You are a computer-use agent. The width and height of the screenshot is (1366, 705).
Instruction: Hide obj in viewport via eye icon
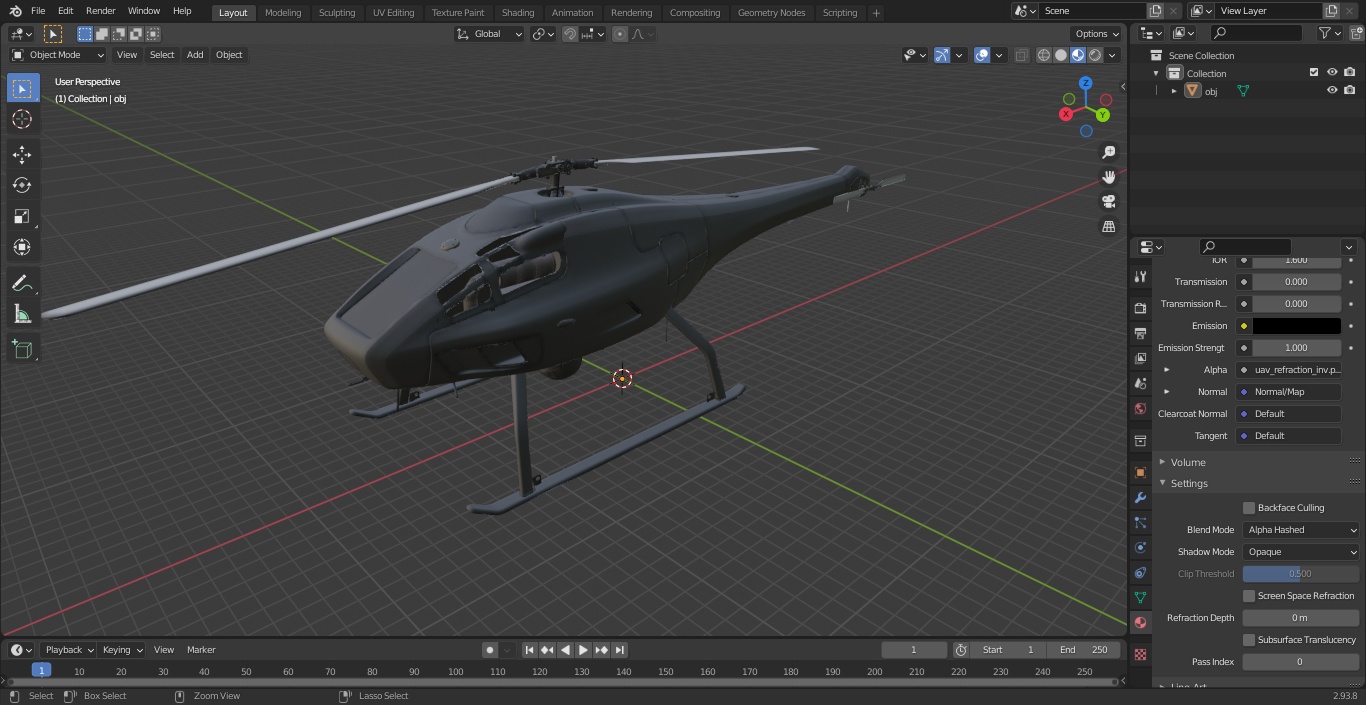pos(1332,91)
